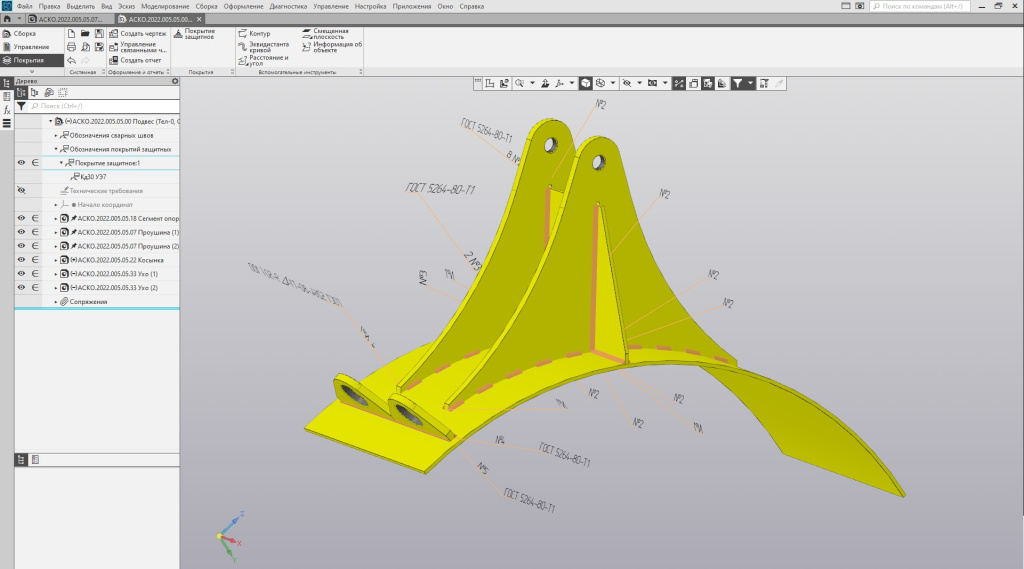Click the Контур tool
This screenshot has width=1024, height=569.
pyautogui.click(x=254, y=33)
